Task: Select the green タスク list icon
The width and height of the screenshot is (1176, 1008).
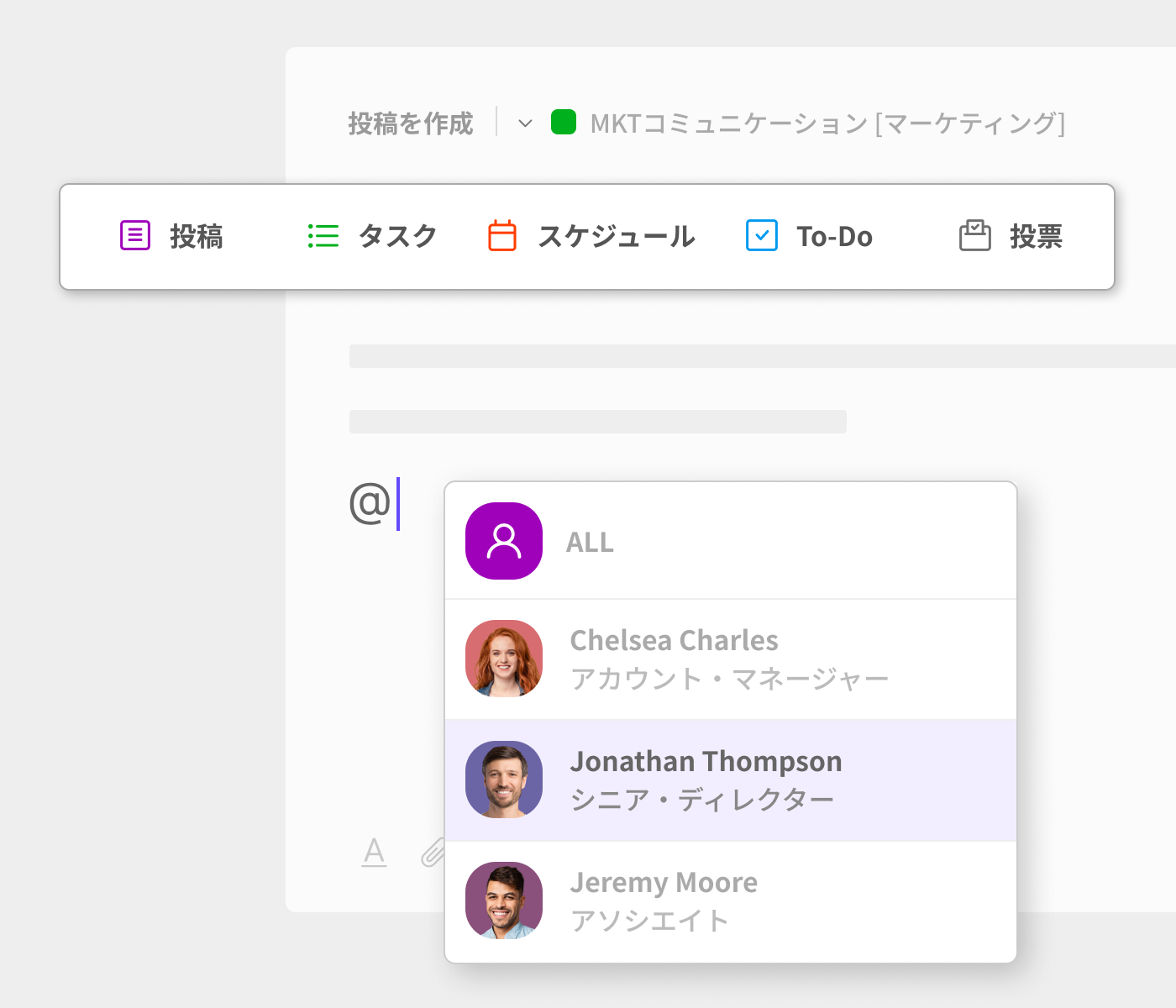Action: click(x=323, y=236)
